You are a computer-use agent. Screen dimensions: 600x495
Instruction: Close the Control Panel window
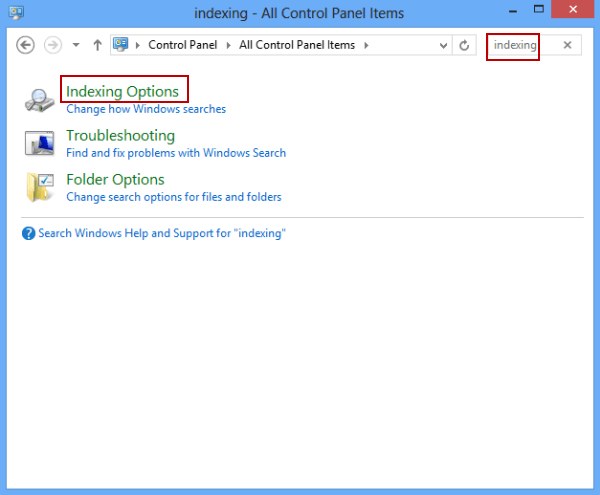point(572,9)
